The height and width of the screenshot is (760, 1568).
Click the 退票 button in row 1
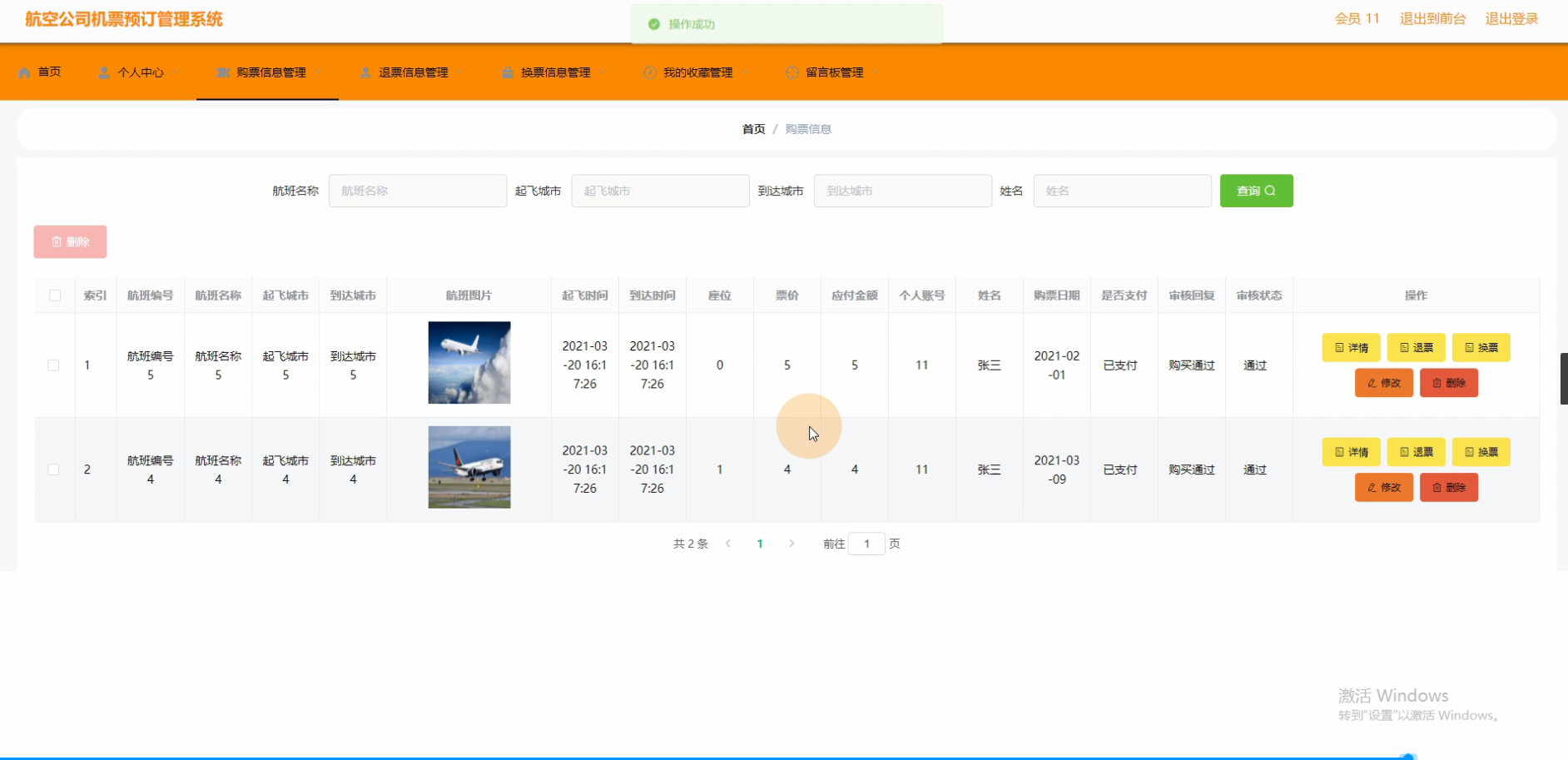tap(1416, 348)
